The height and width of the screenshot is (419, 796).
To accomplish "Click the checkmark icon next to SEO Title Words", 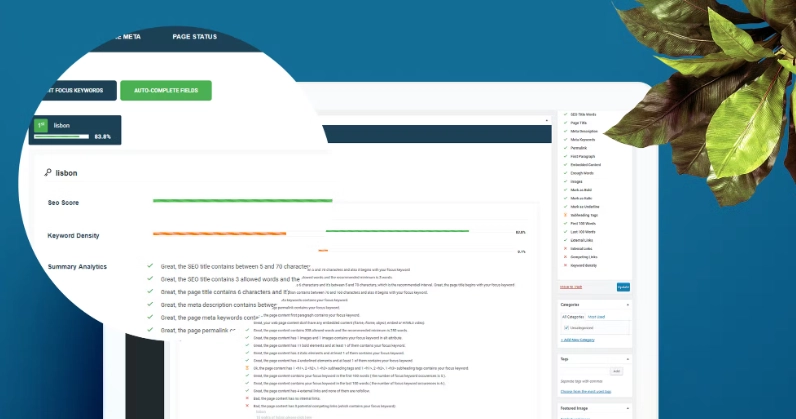I will coord(565,113).
